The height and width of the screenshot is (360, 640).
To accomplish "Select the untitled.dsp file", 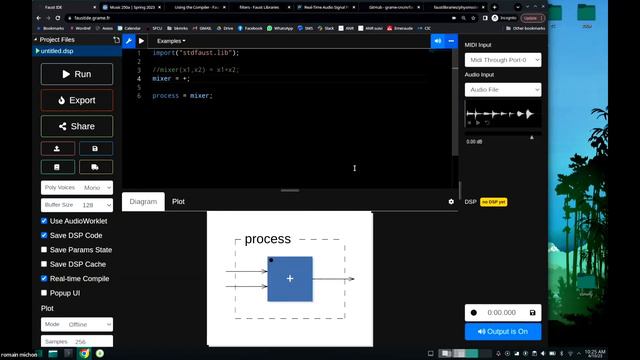I will point(77,51).
